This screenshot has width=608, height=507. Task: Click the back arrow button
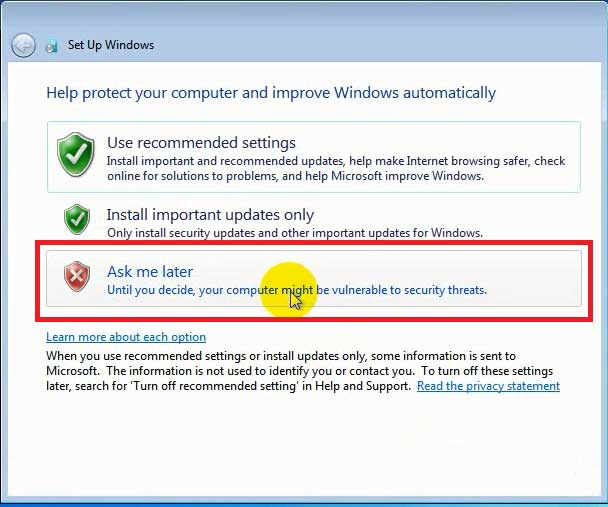pyautogui.click(x=23, y=45)
